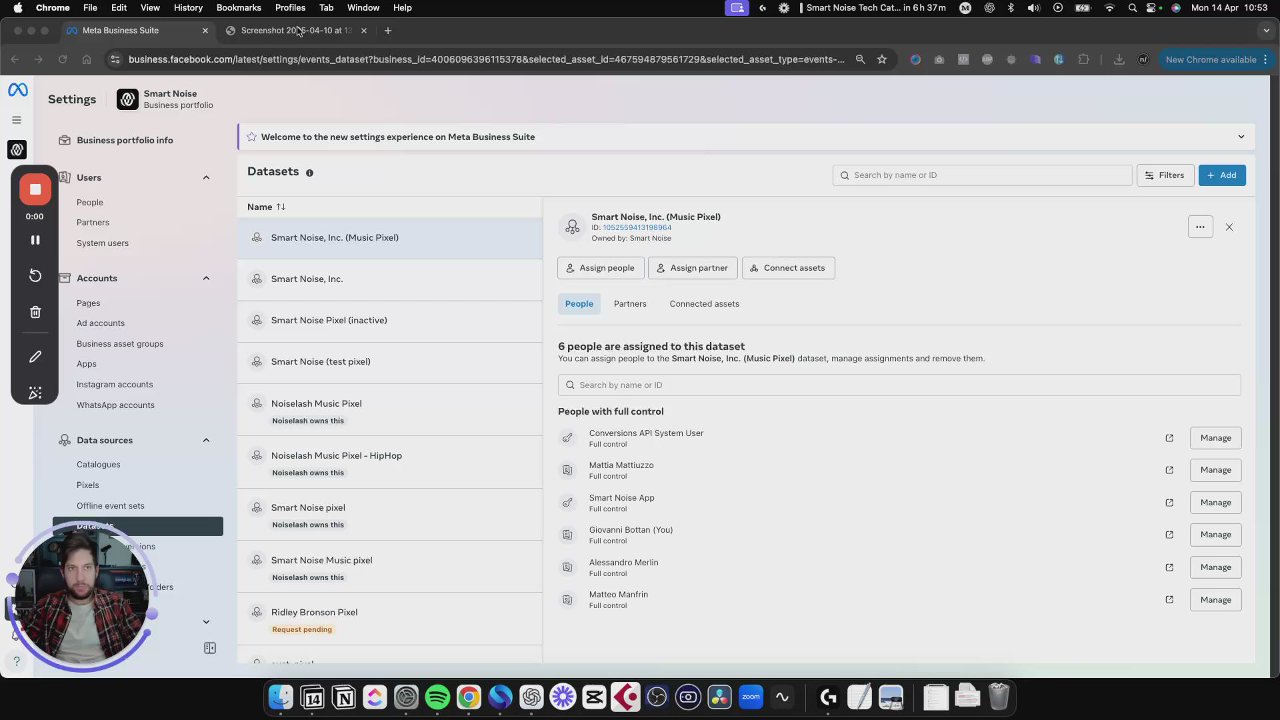Image resolution: width=1280 pixels, height=720 pixels.
Task: Collapse the Accounts section
Action: click(x=206, y=278)
